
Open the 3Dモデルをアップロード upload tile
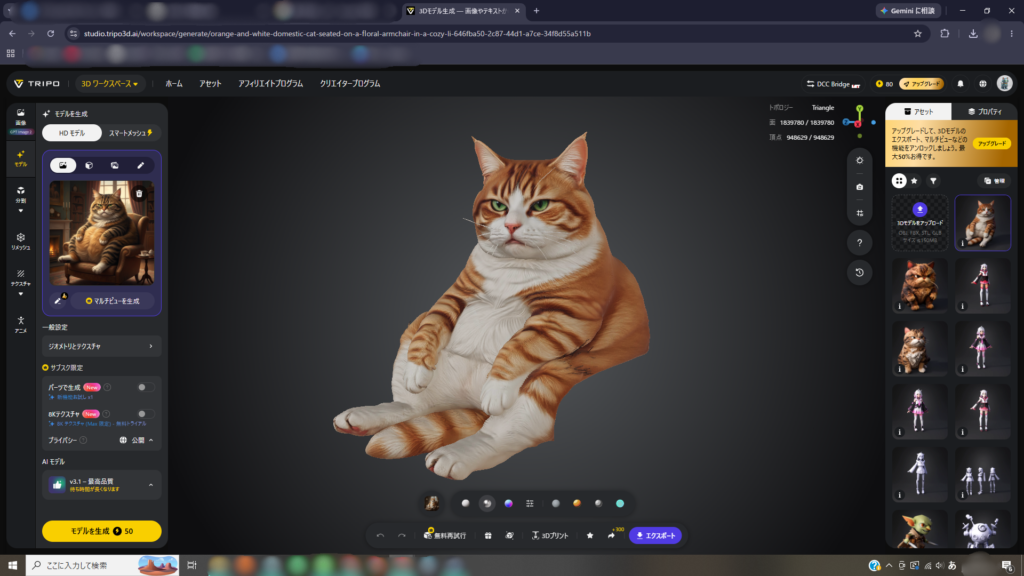[x=920, y=223]
